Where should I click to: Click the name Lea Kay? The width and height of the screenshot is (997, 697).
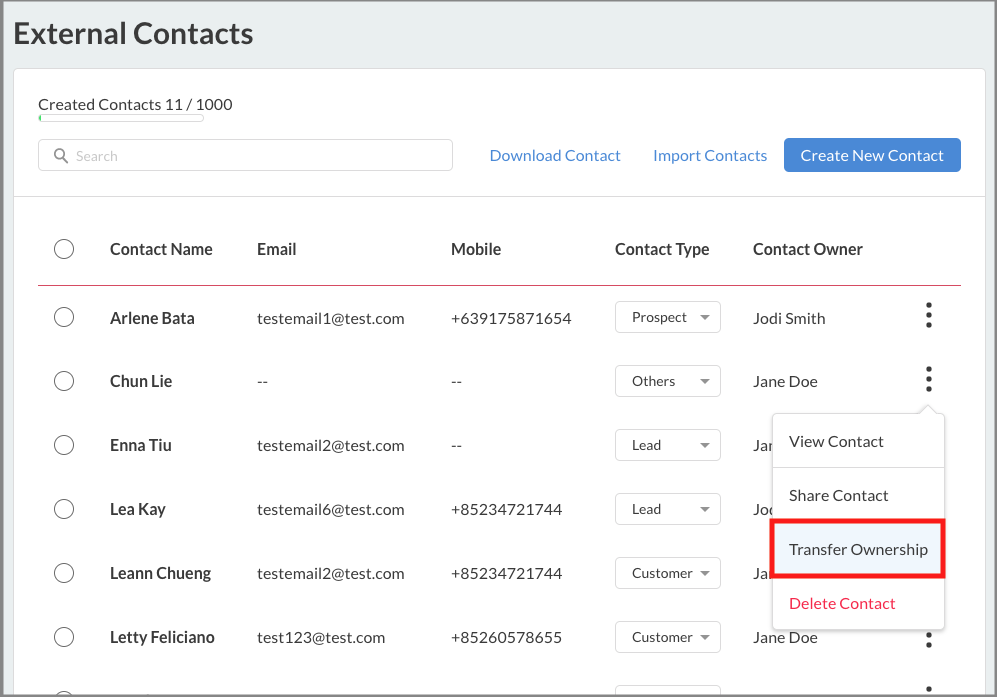tap(137, 509)
